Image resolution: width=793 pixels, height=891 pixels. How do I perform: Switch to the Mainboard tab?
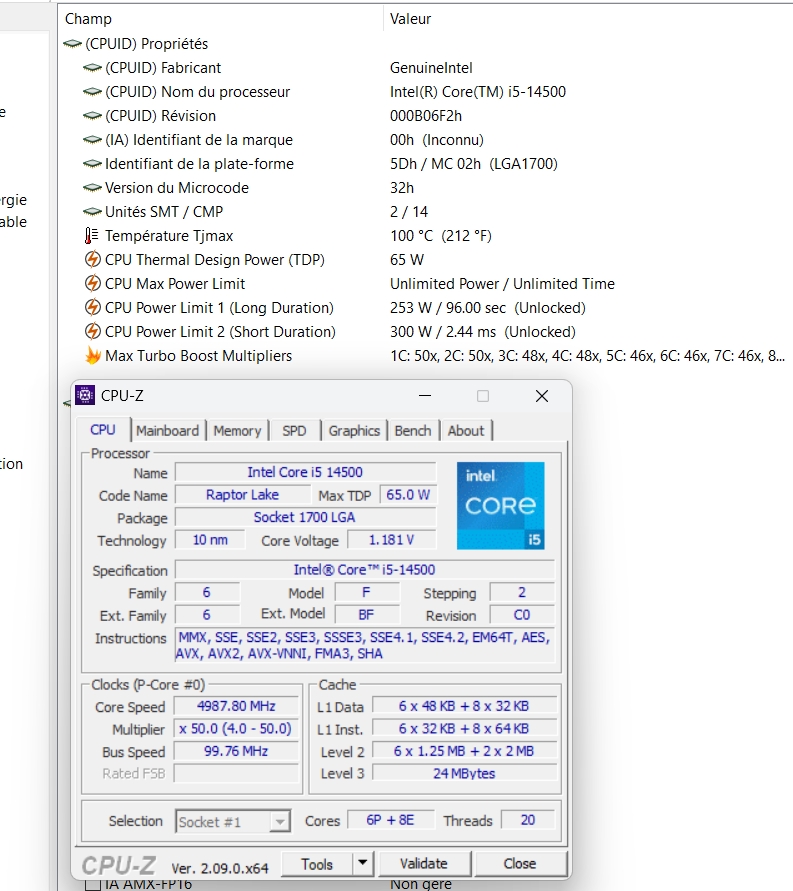pyautogui.click(x=168, y=431)
